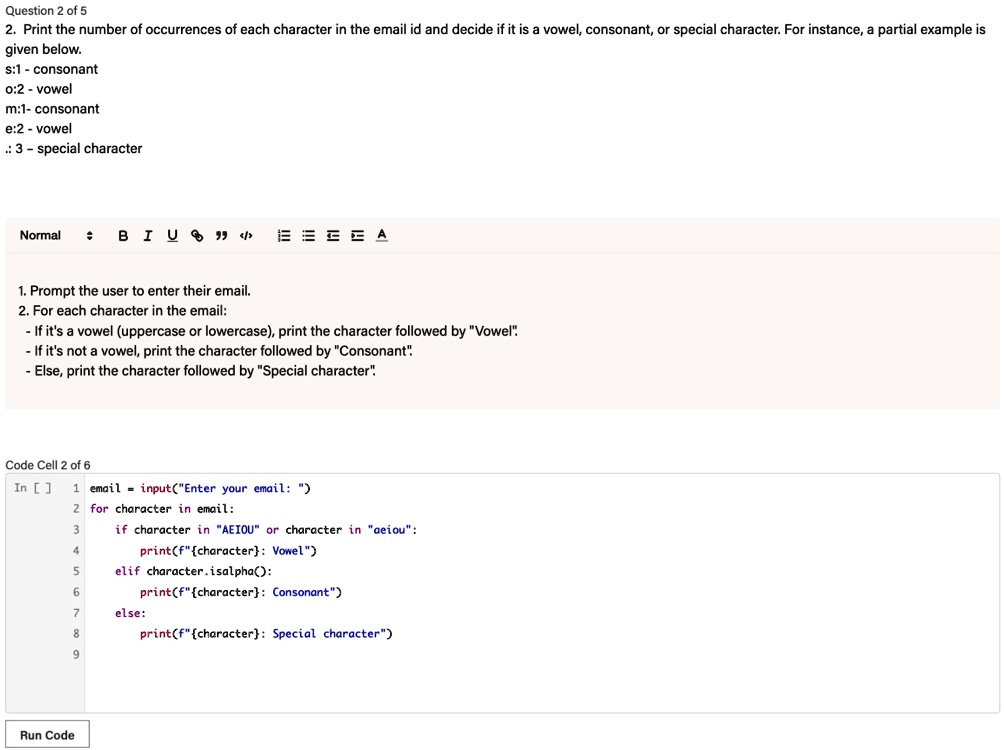
Task: Create a bulleted list
Action: point(307,235)
